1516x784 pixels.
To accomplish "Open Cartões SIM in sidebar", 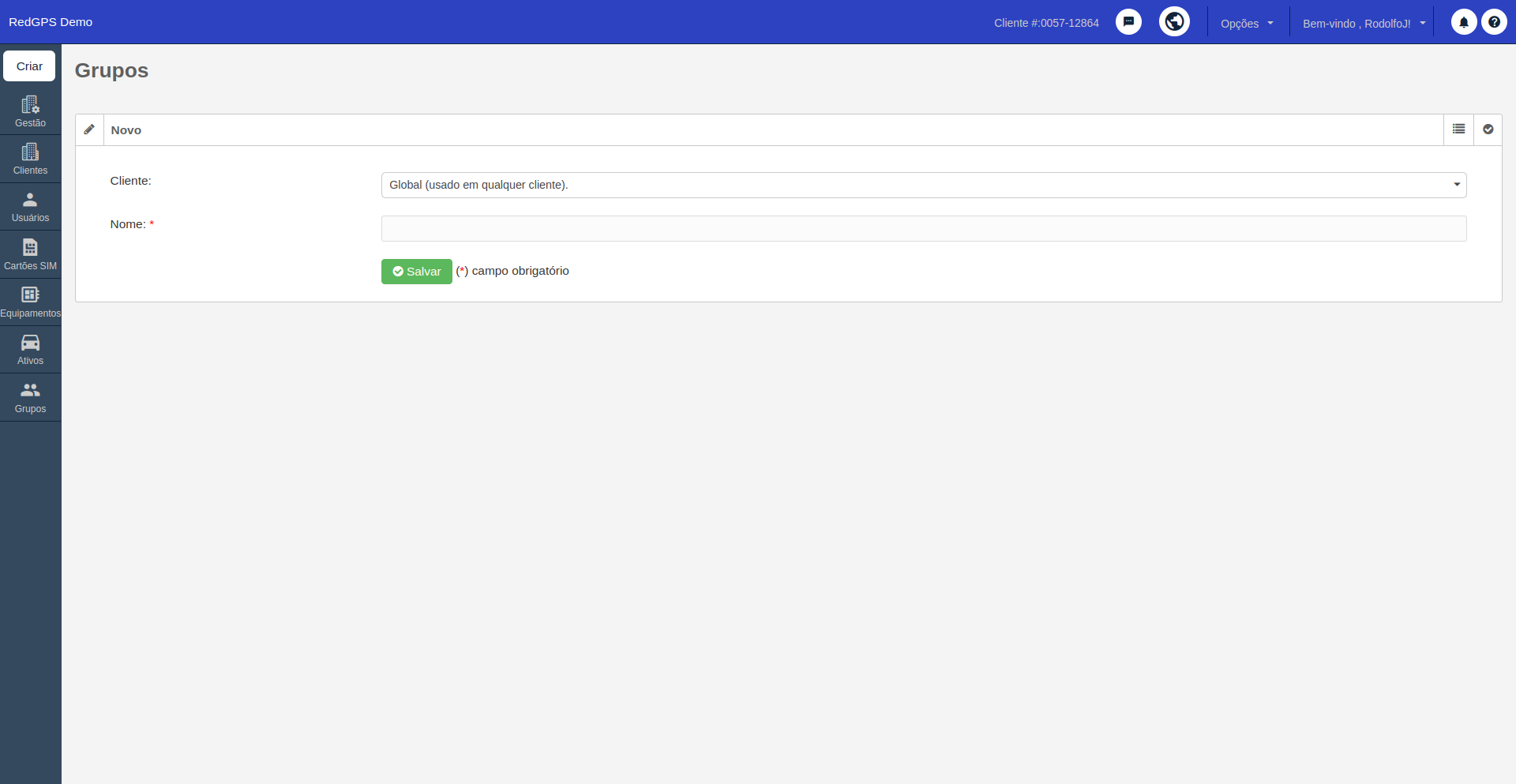I will coord(30,254).
